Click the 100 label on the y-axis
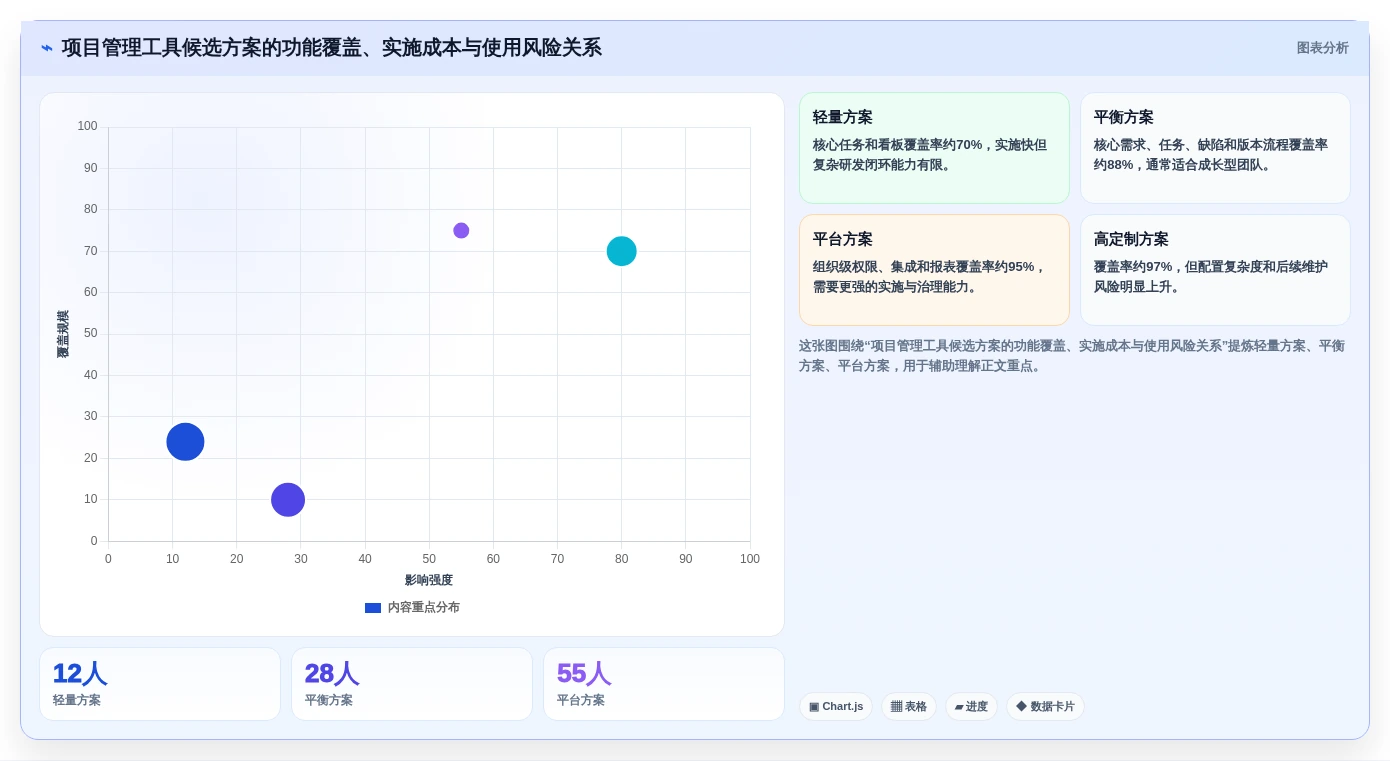Screen dimensions: 1390x761 click(x=88, y=127)
